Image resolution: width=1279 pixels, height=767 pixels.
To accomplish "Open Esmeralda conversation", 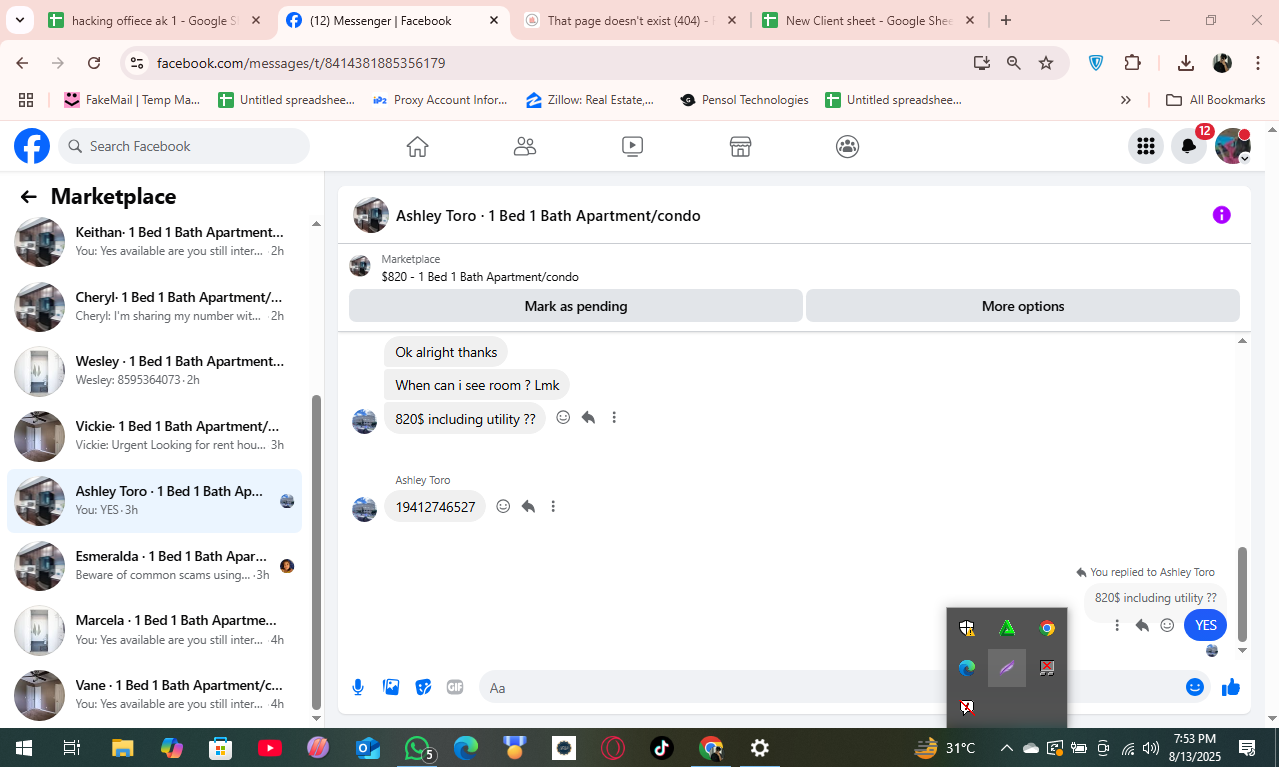I will (x=154, y=566).
